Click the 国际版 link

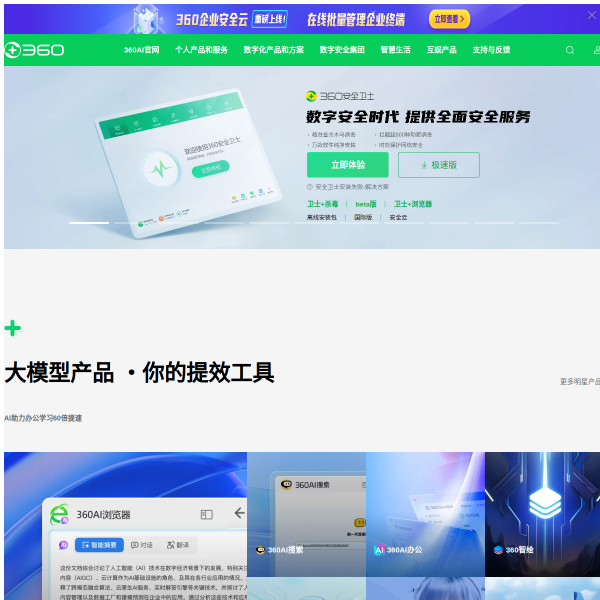point(363,217)
